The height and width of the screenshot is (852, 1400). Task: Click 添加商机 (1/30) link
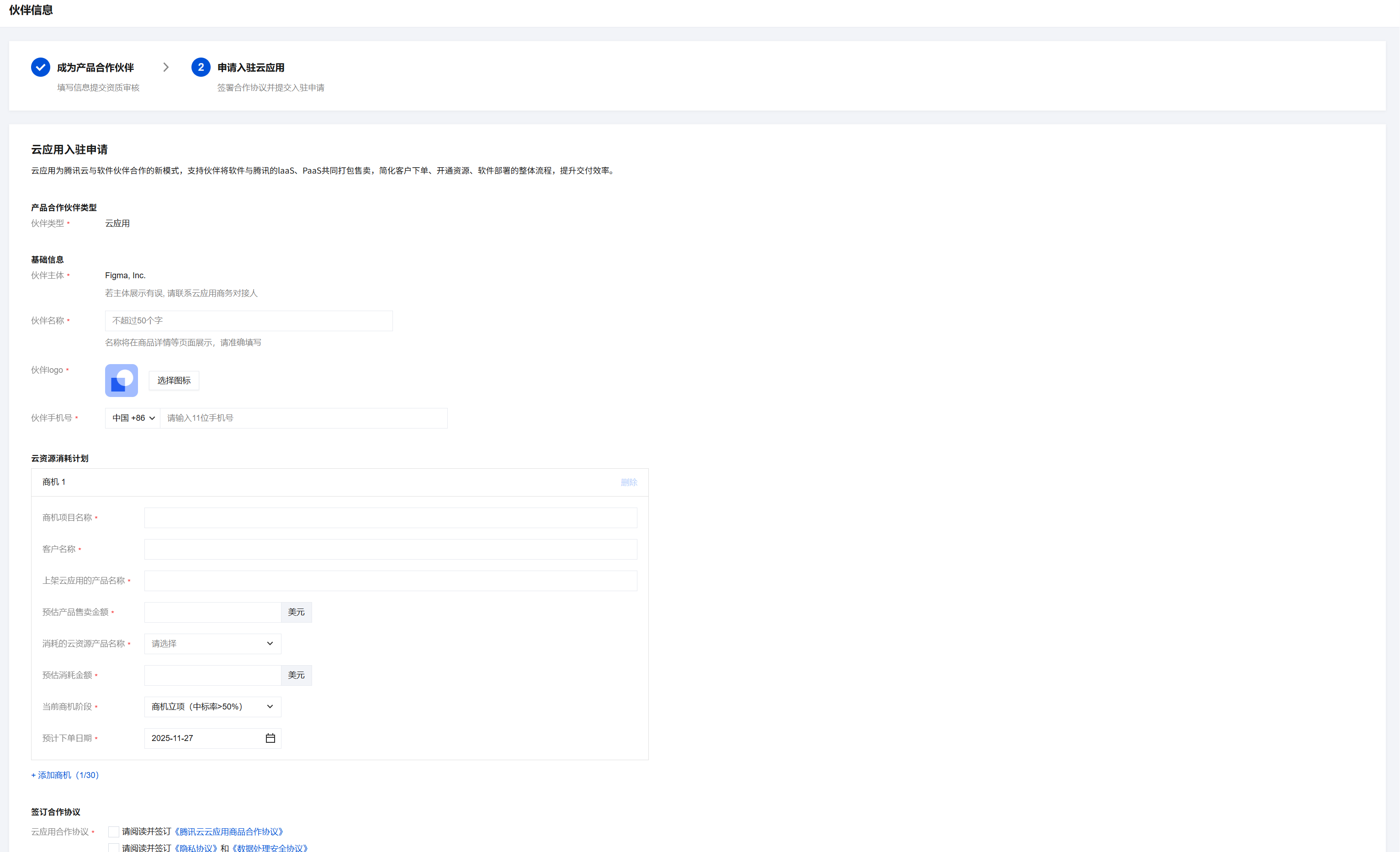pos(65,775)
